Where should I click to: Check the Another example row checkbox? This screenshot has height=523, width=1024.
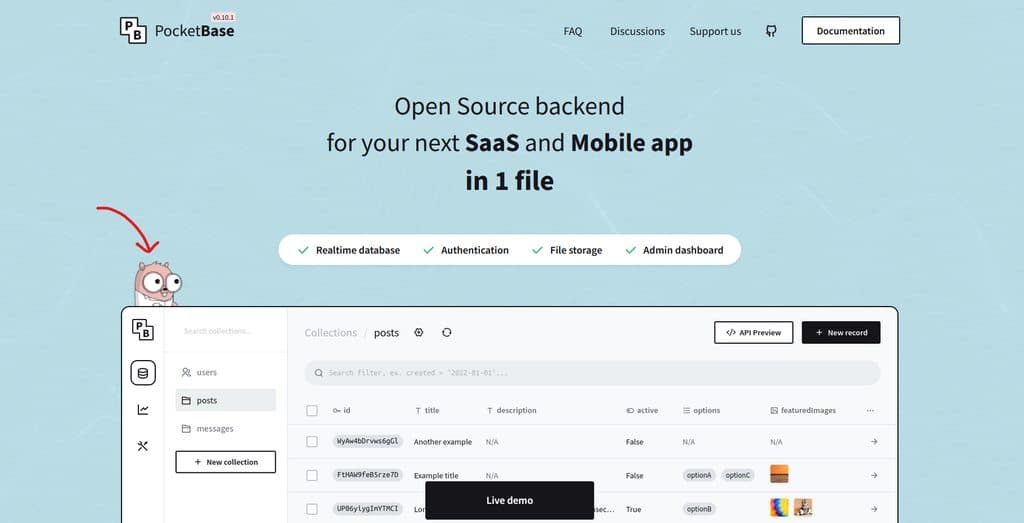(x=312, y=441)
